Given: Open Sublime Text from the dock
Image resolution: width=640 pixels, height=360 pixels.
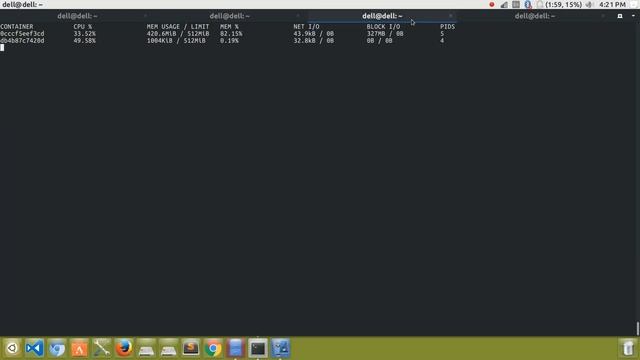Looking at the screenshot, I should coord(191,348).
